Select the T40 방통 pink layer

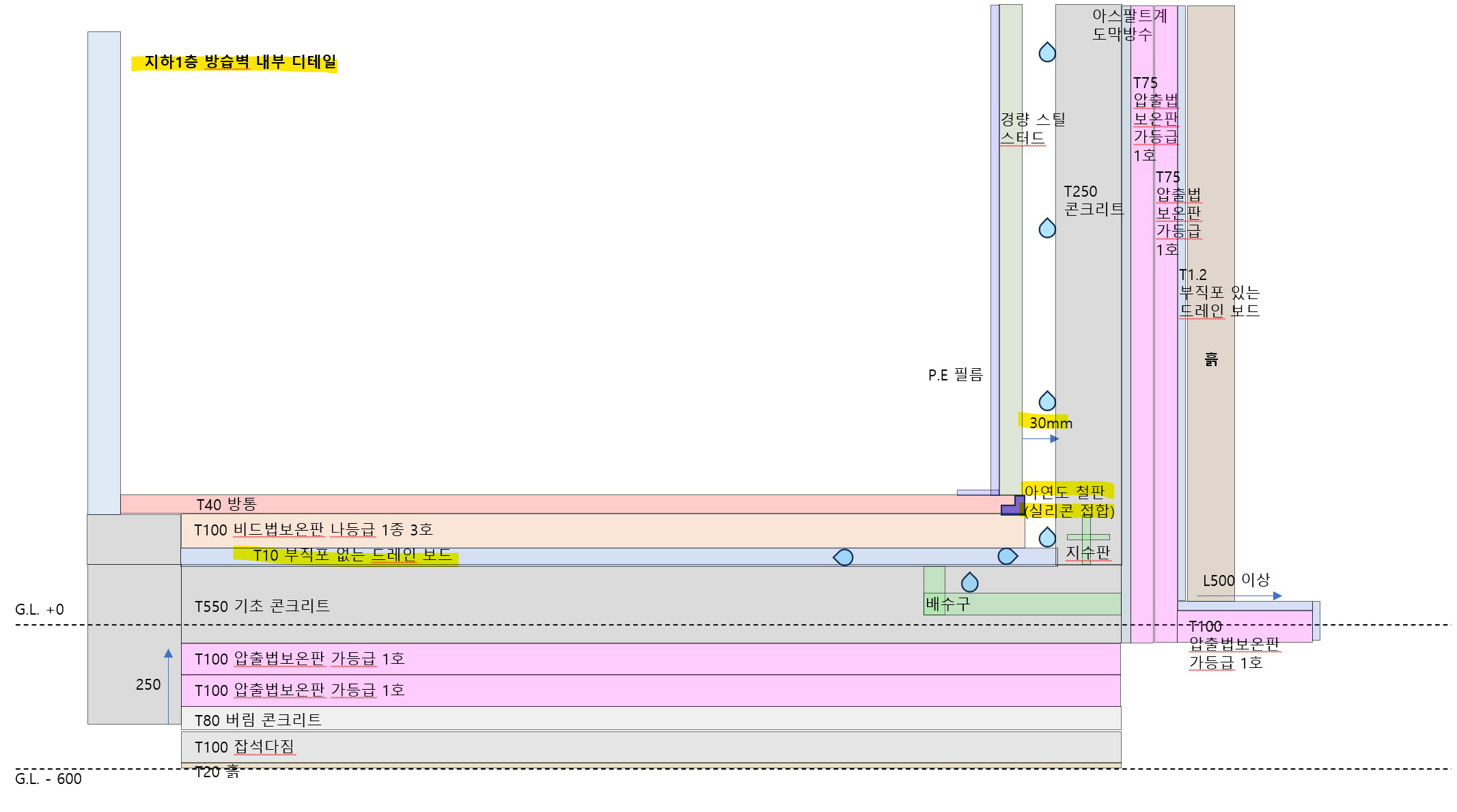coord(546,505)
